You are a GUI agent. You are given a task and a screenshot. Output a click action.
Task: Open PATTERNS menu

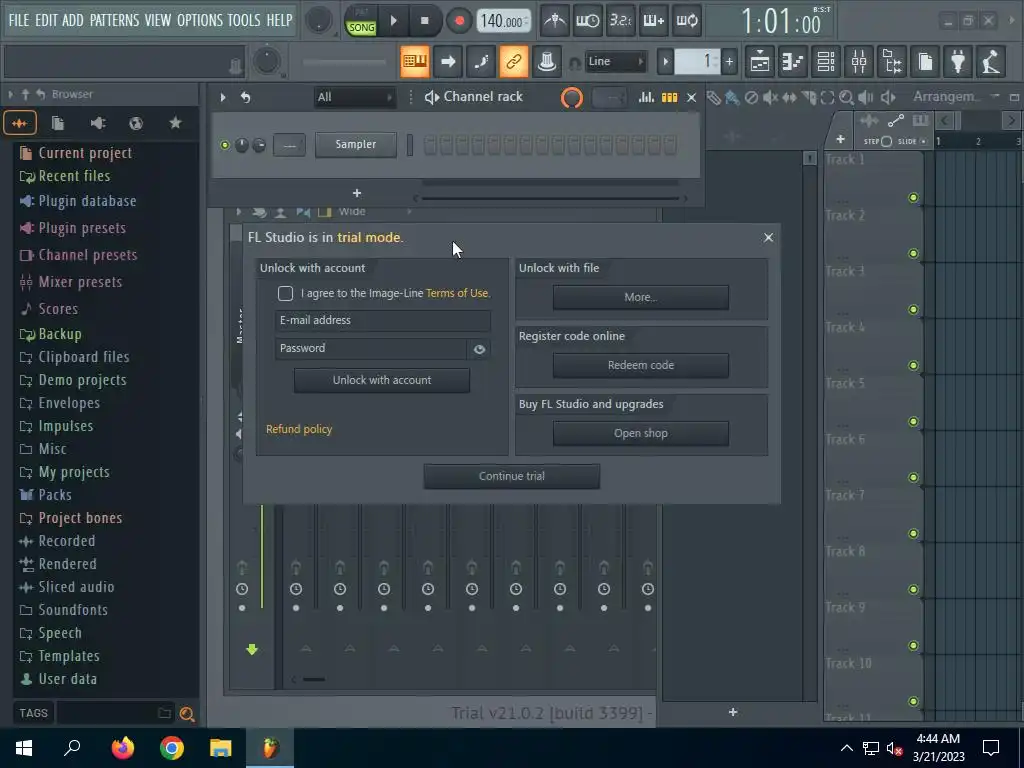[x=114, y=20]
